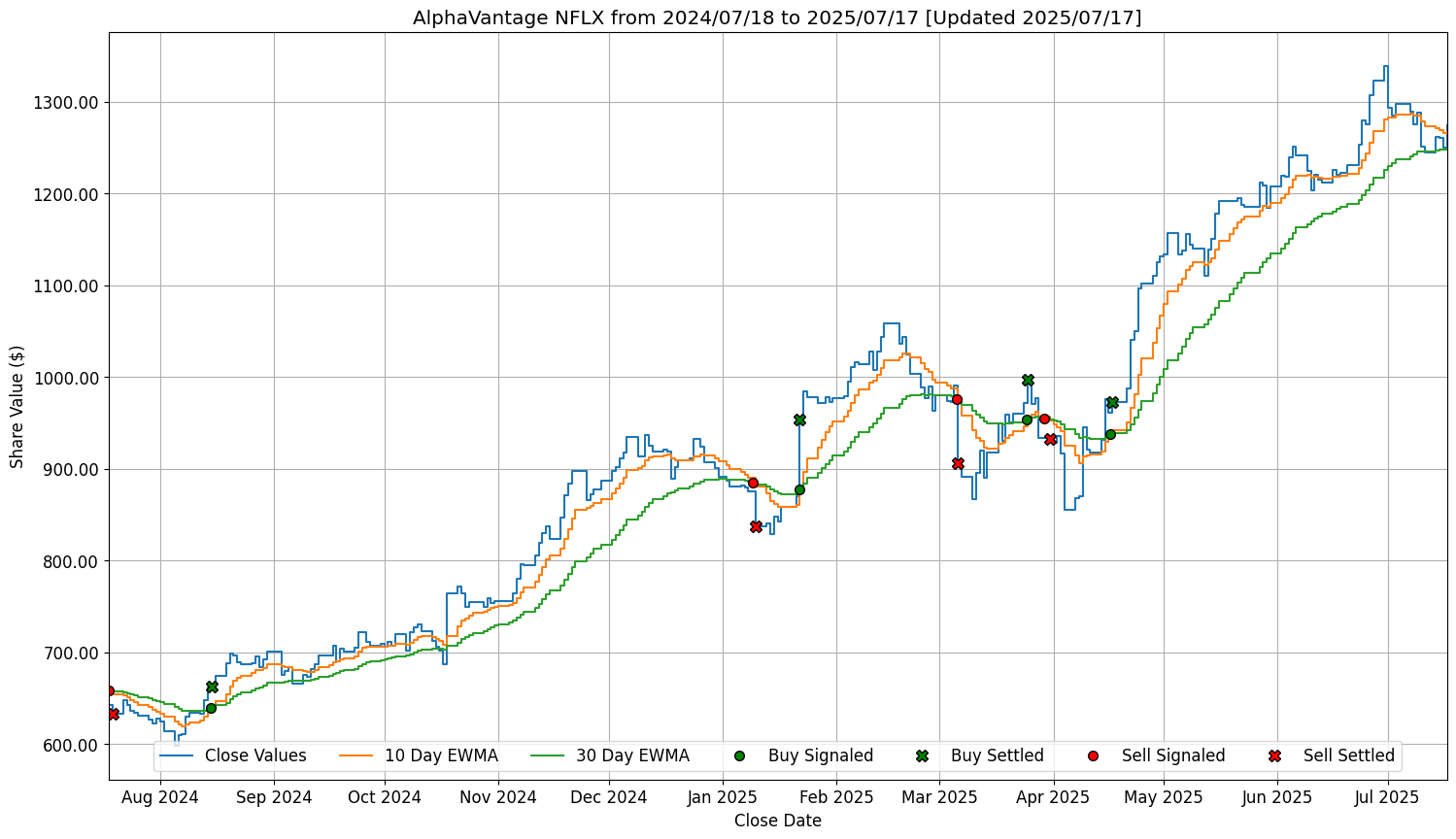Screen dimensions: 1456x839
Task: Click the 'Aug 2024' x-axis tick label
Action: [x=160, y=797]
